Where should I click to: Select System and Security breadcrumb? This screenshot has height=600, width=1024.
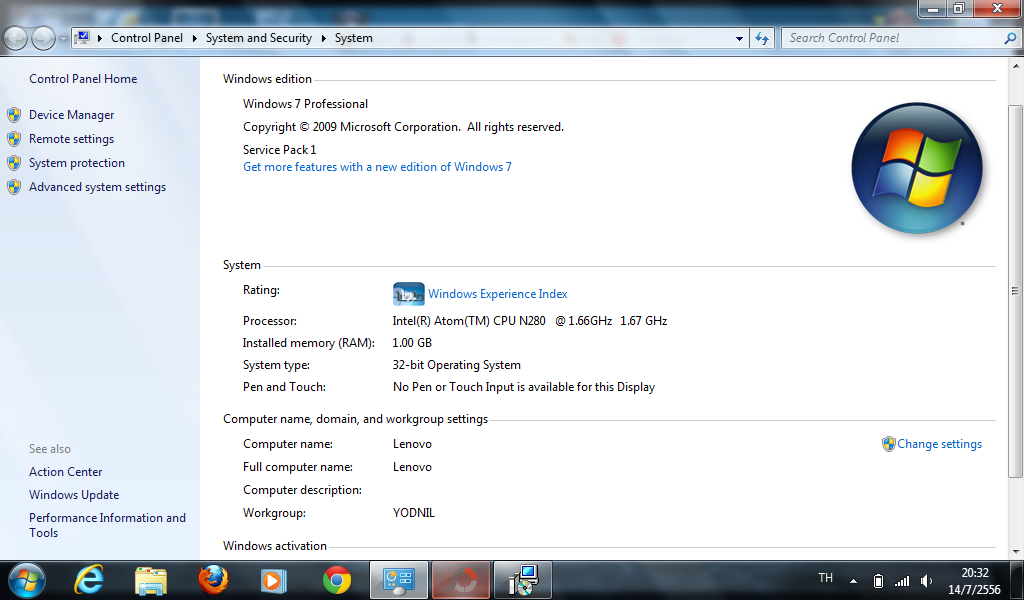(259, 39)
